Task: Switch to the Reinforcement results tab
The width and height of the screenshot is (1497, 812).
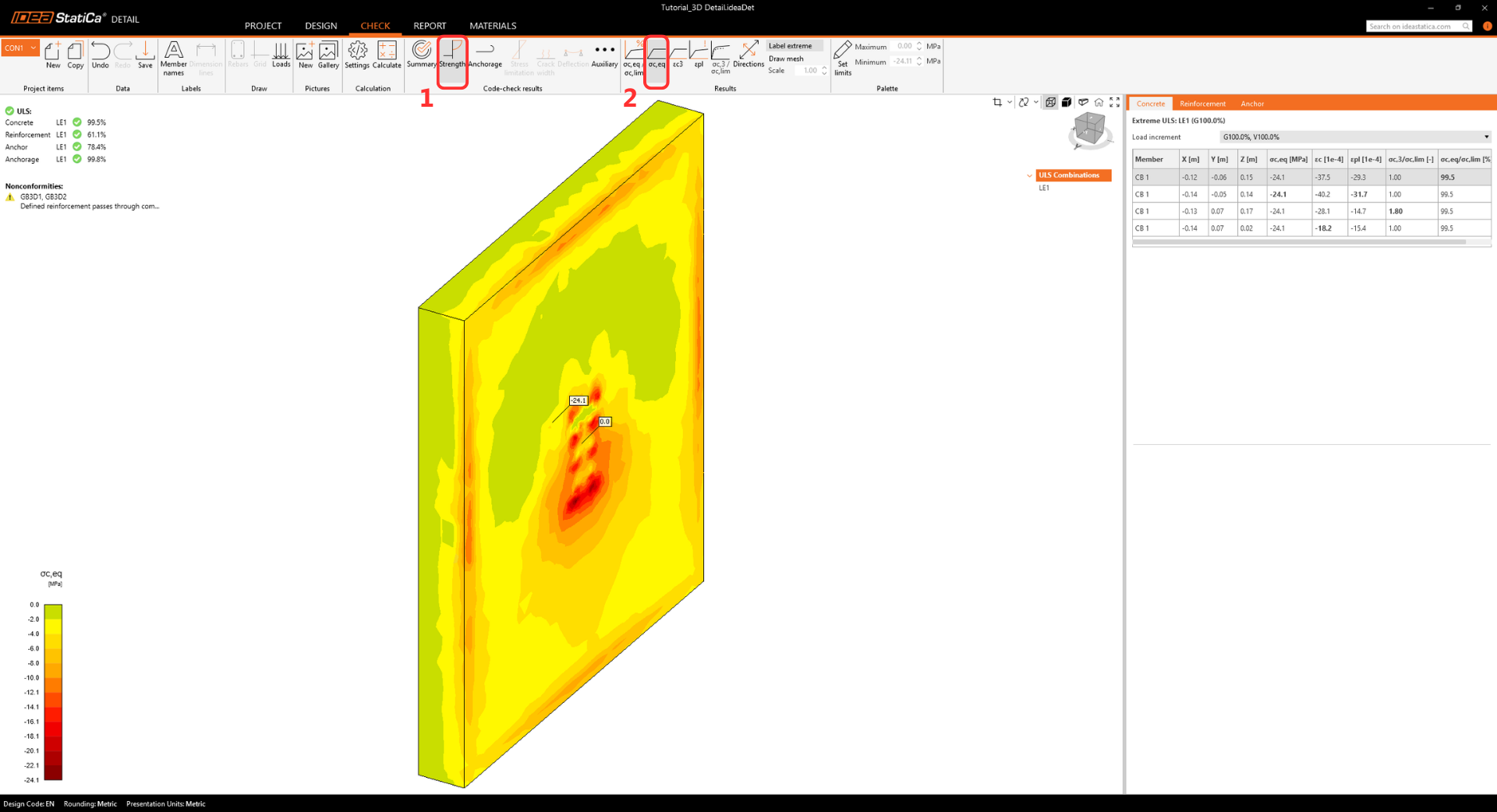Action: pyautogui.click(x=1202, y=104)
